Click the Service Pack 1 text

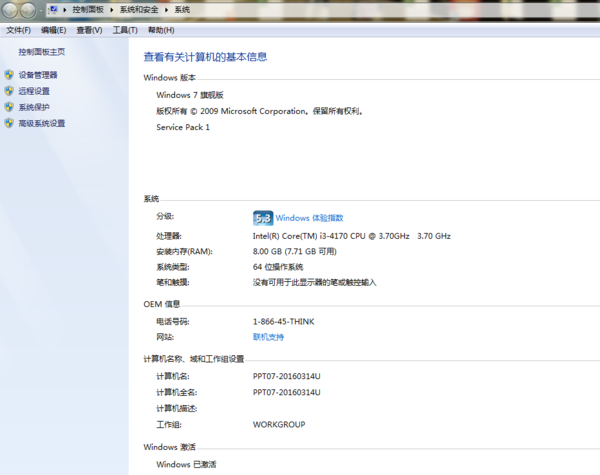coord(183,127)
